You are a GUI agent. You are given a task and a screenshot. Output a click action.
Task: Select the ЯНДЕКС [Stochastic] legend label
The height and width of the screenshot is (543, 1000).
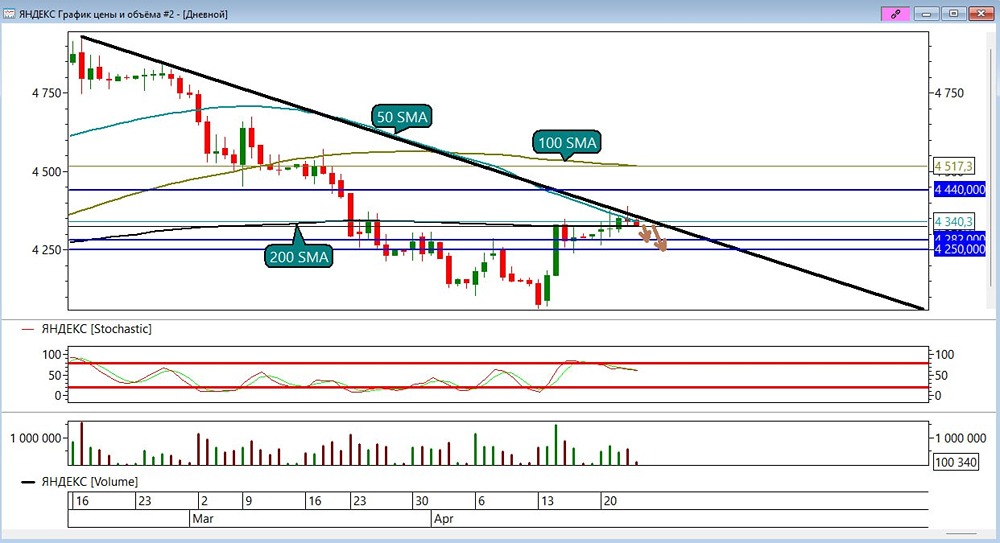96,329
